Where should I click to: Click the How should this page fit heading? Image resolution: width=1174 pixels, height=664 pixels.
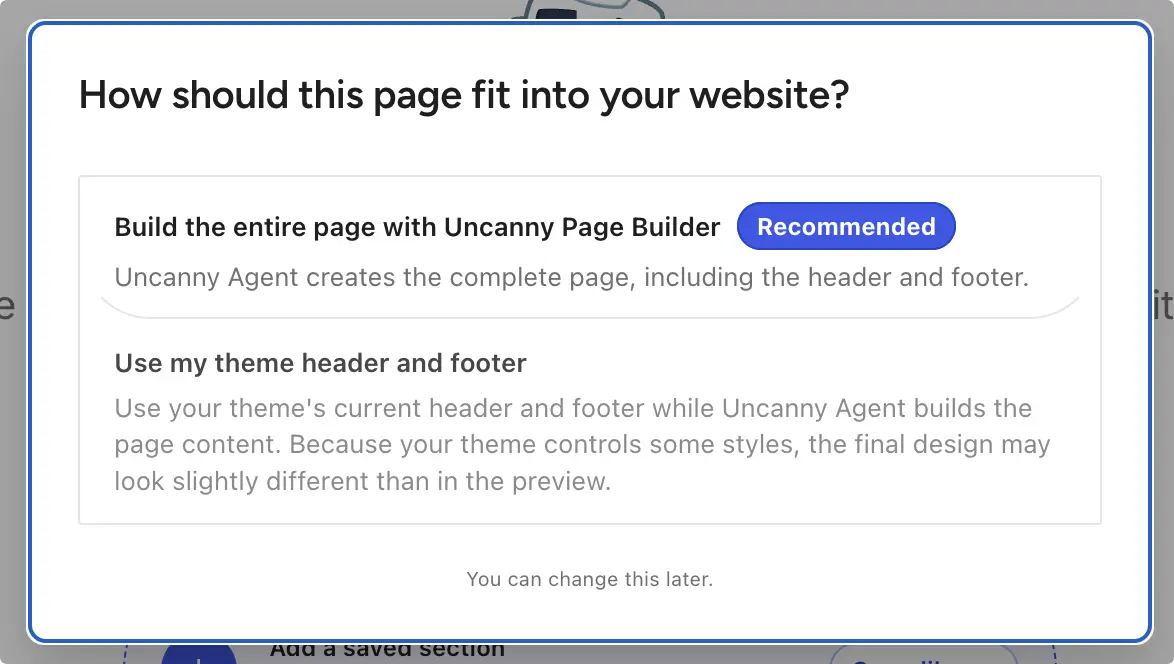click(464, 95)
